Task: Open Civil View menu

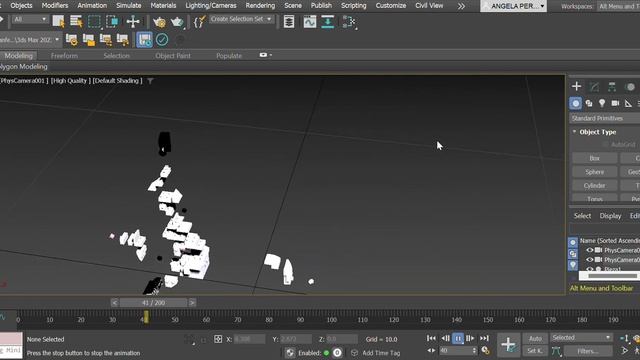Action: [x=429, y=6]
